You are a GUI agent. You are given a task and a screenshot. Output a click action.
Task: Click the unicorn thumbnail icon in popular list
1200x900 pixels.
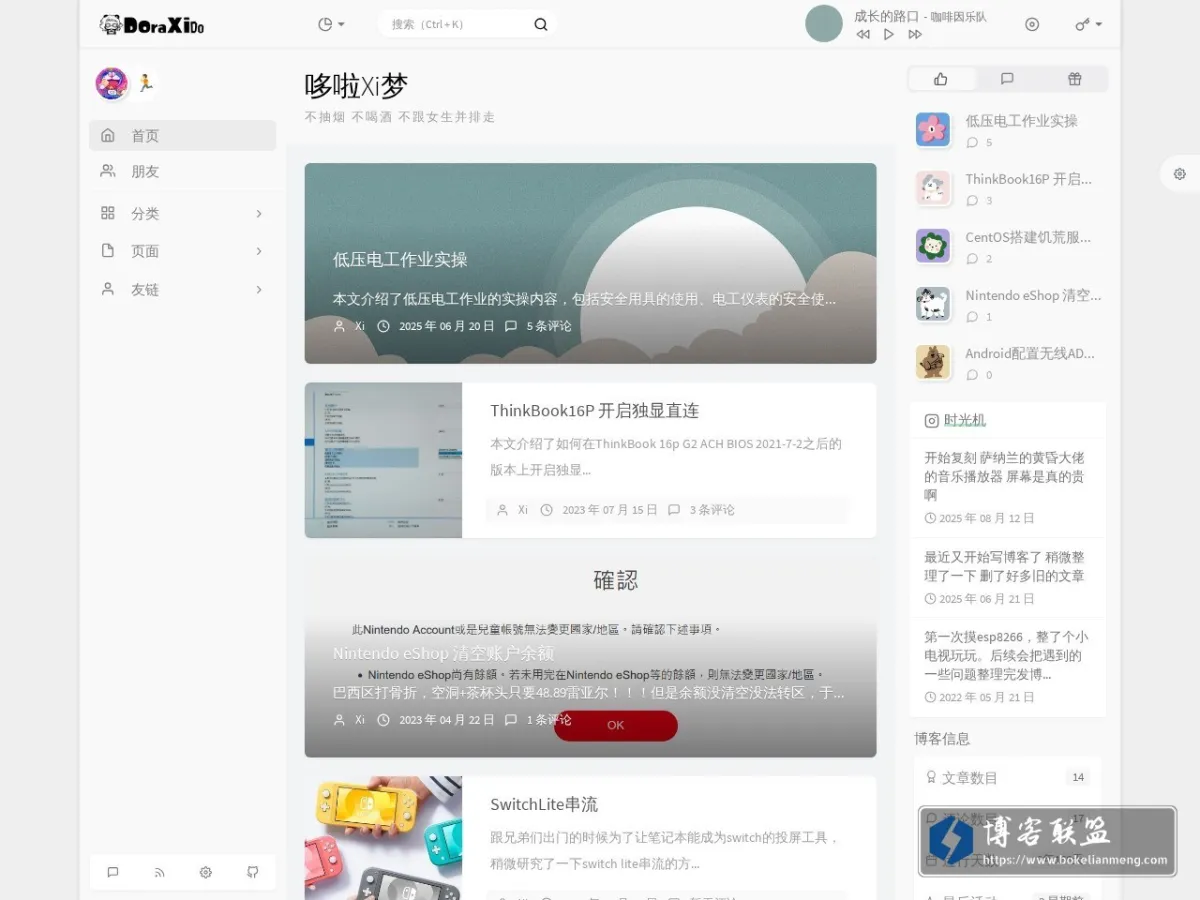pos(933,188)
